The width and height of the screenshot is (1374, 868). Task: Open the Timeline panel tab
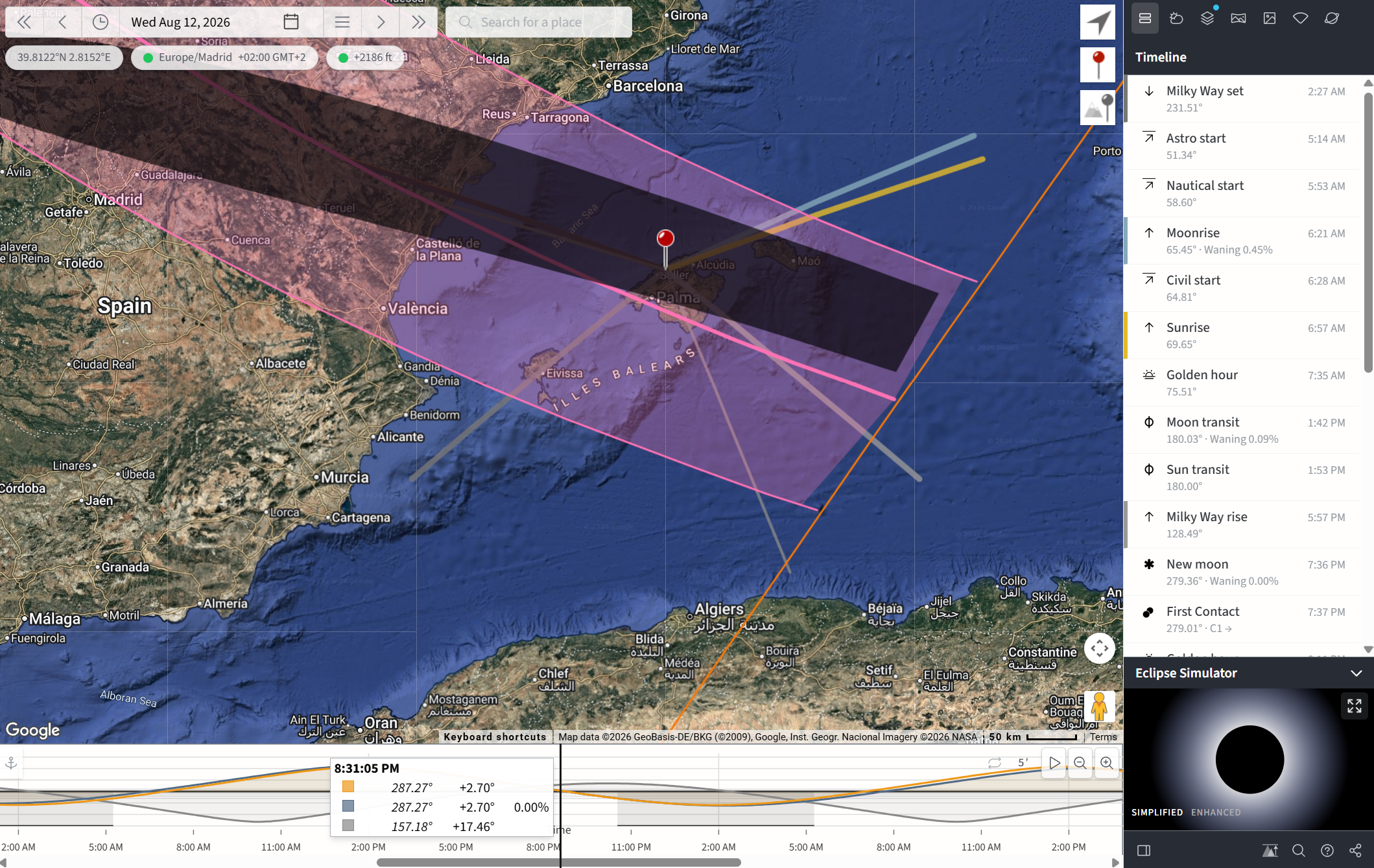1145,18
